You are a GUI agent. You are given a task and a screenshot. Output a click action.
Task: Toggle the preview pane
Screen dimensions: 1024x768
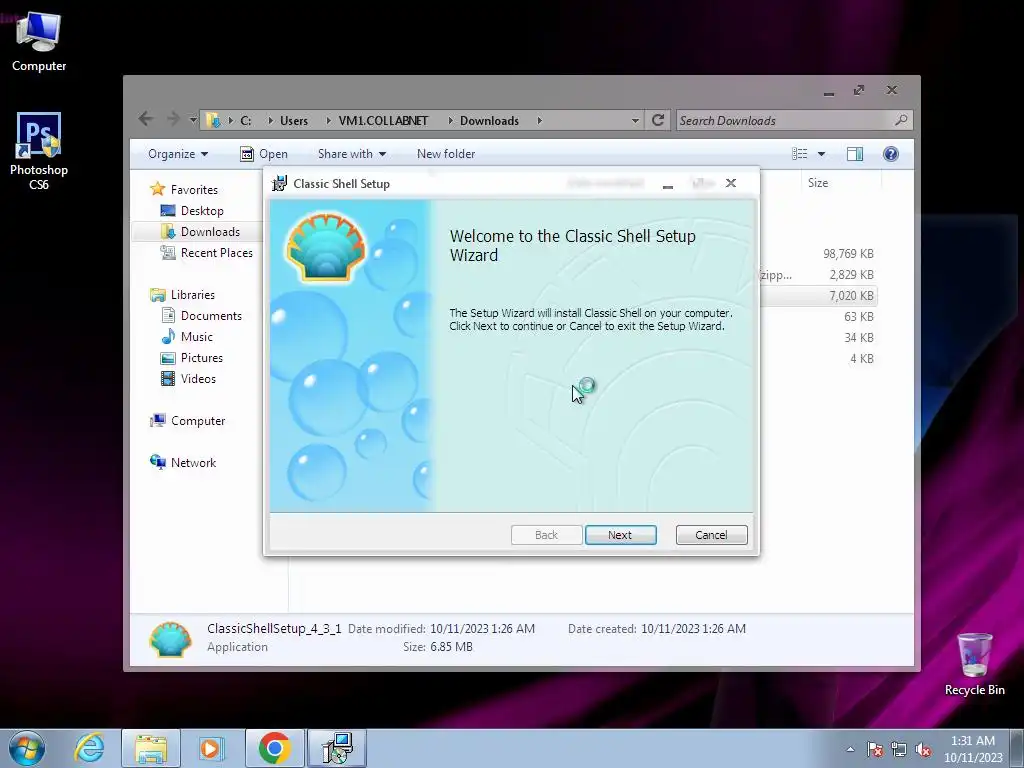(855, 154)
